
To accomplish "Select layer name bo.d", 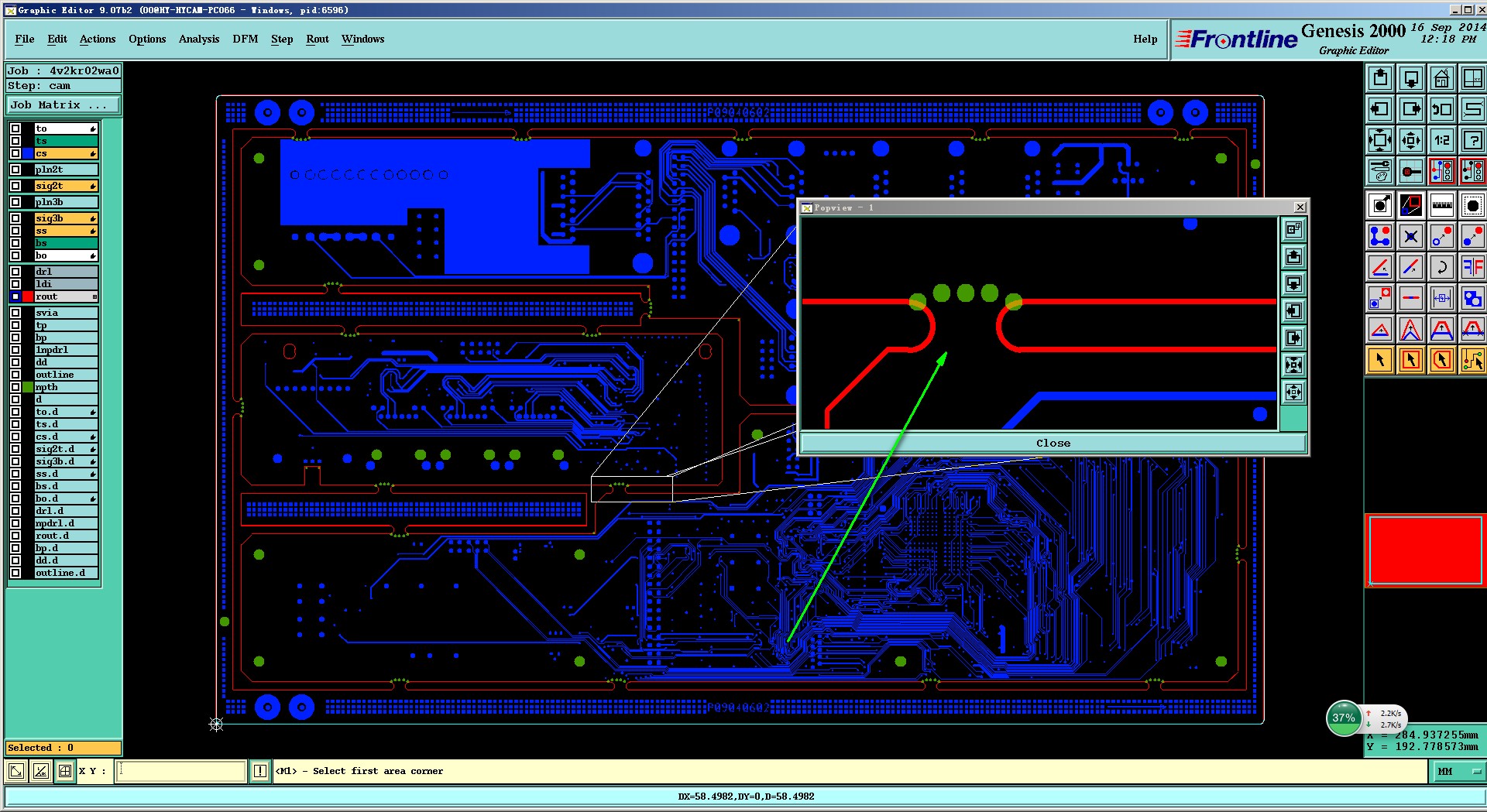I will click(66, 499).
